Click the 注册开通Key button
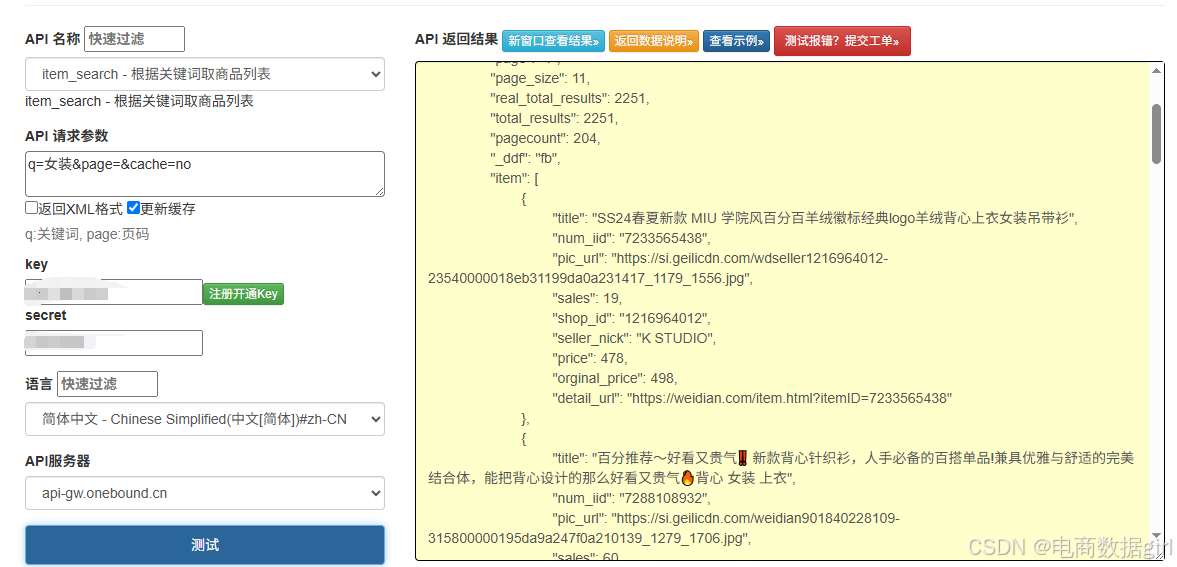Image resolution: width=1177 pixels, height=567 pixels. click(243, 294)
